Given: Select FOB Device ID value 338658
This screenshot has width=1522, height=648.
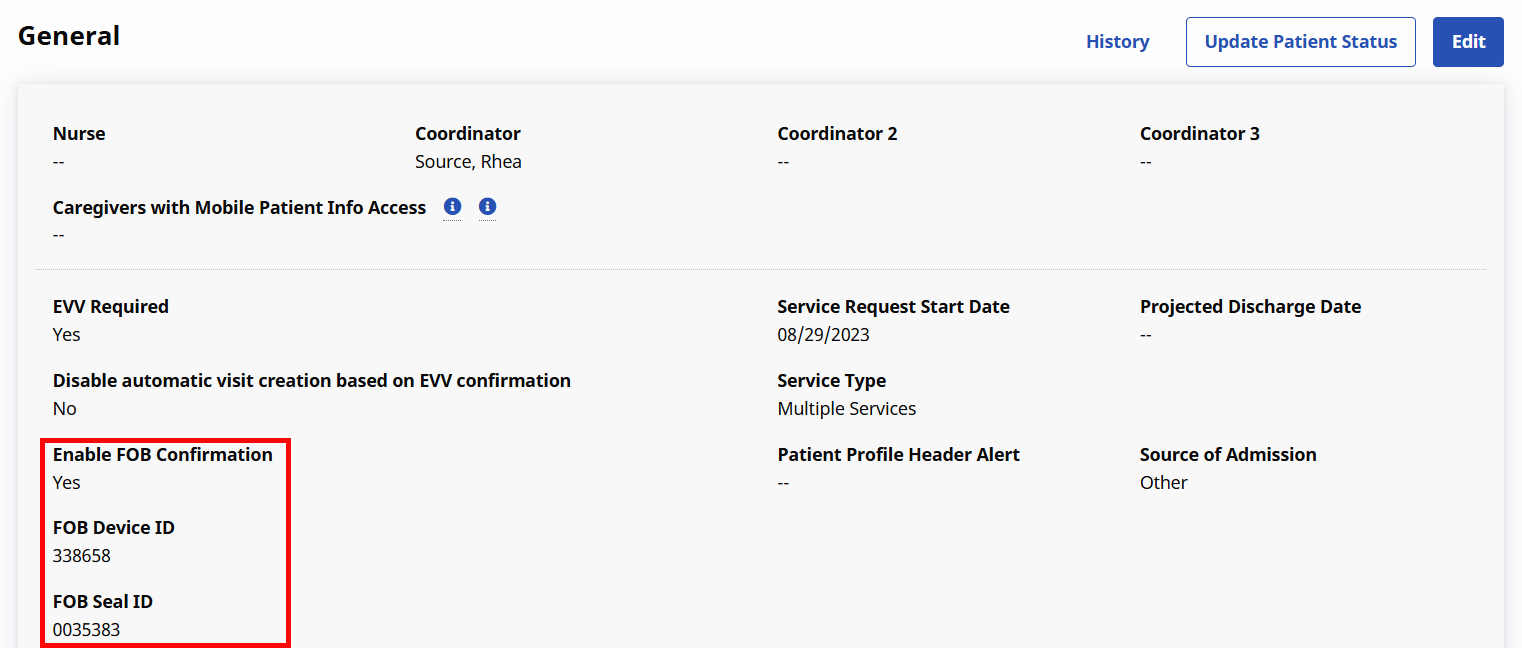Looking at the screenshot, I should (x=82, y=555).
